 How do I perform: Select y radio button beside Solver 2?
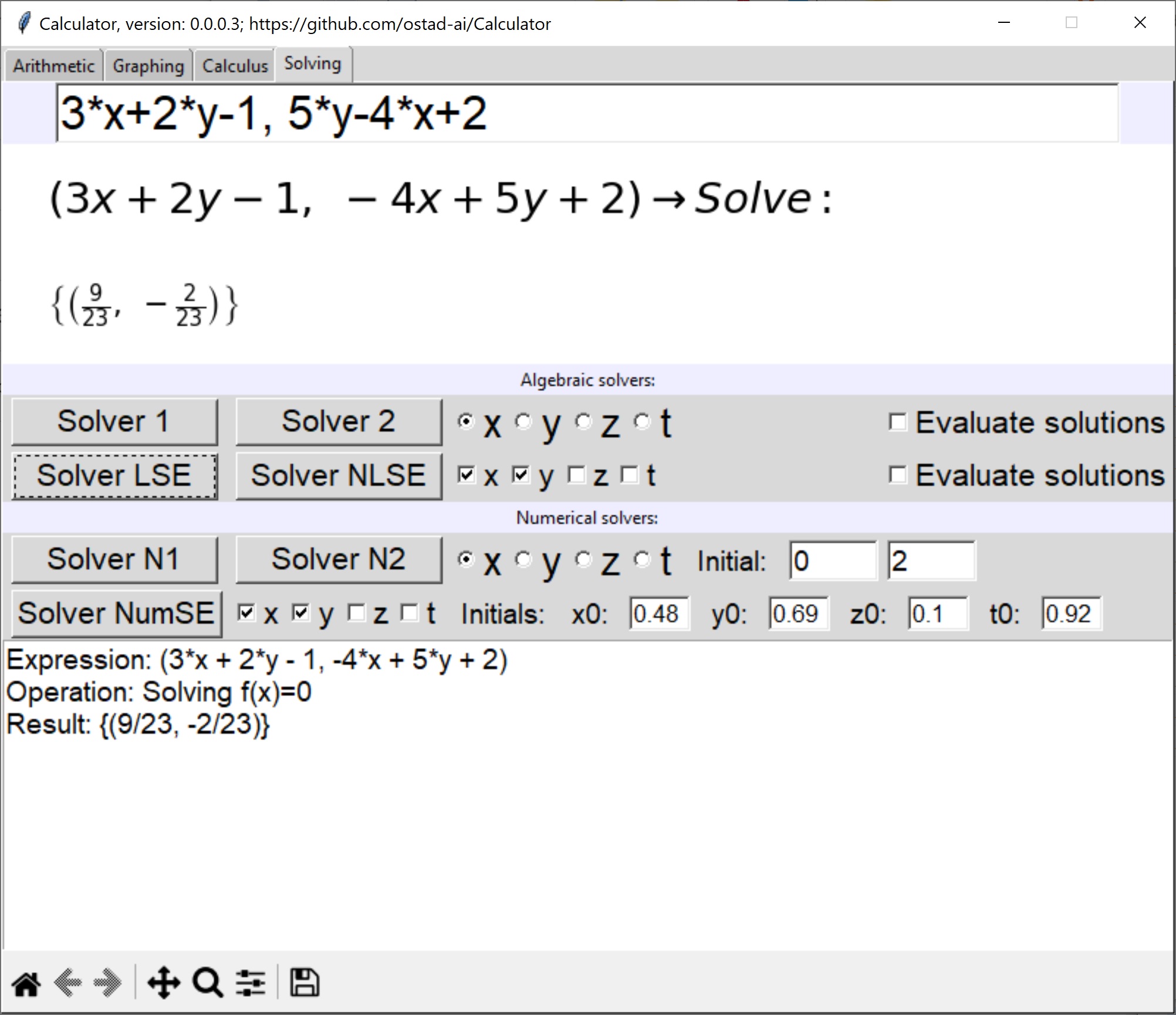[x=523, y=421]
